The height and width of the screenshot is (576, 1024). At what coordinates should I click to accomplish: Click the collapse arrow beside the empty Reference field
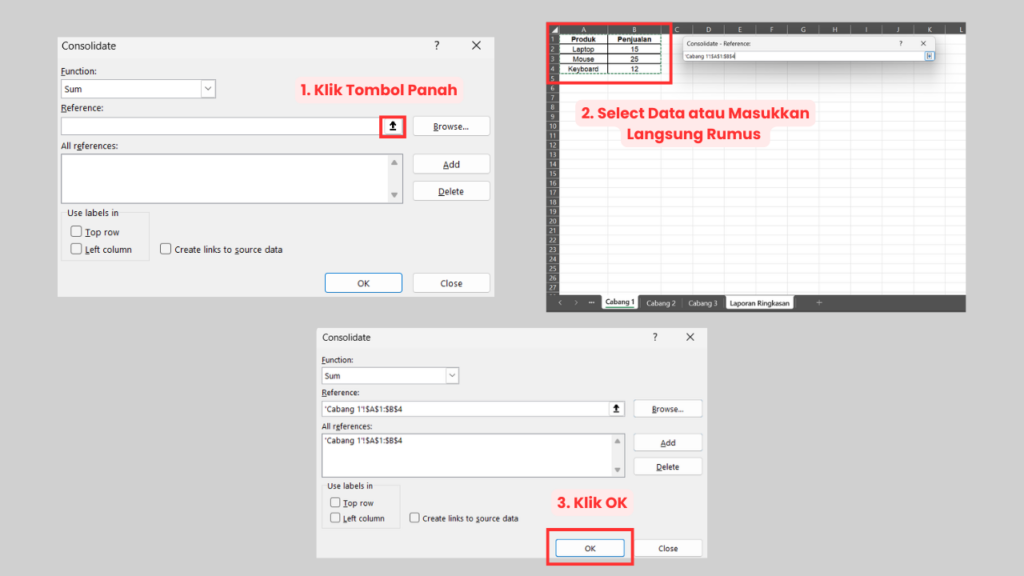393,126
